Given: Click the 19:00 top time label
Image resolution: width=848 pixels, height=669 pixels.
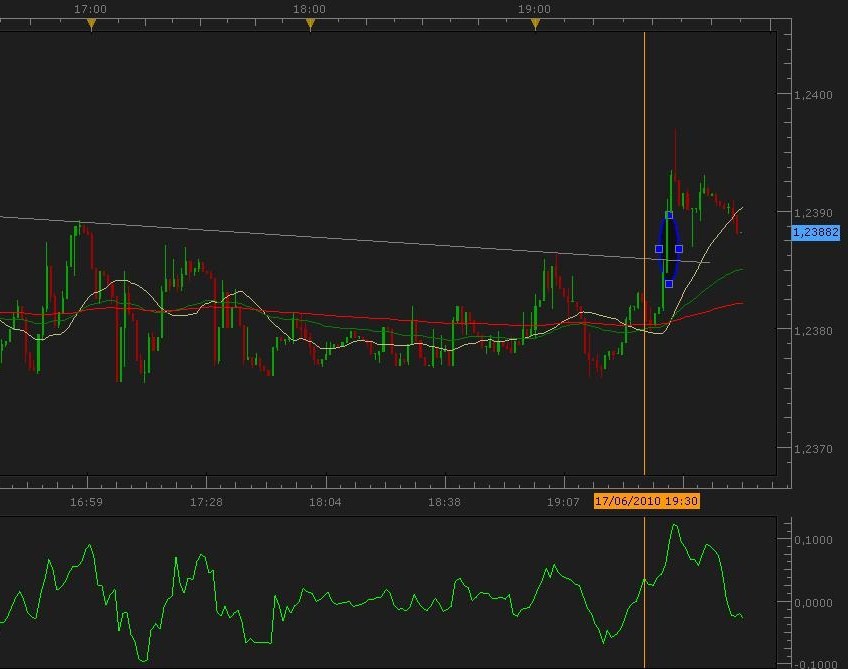Looking at the screenshot, I should click(534, 9).
